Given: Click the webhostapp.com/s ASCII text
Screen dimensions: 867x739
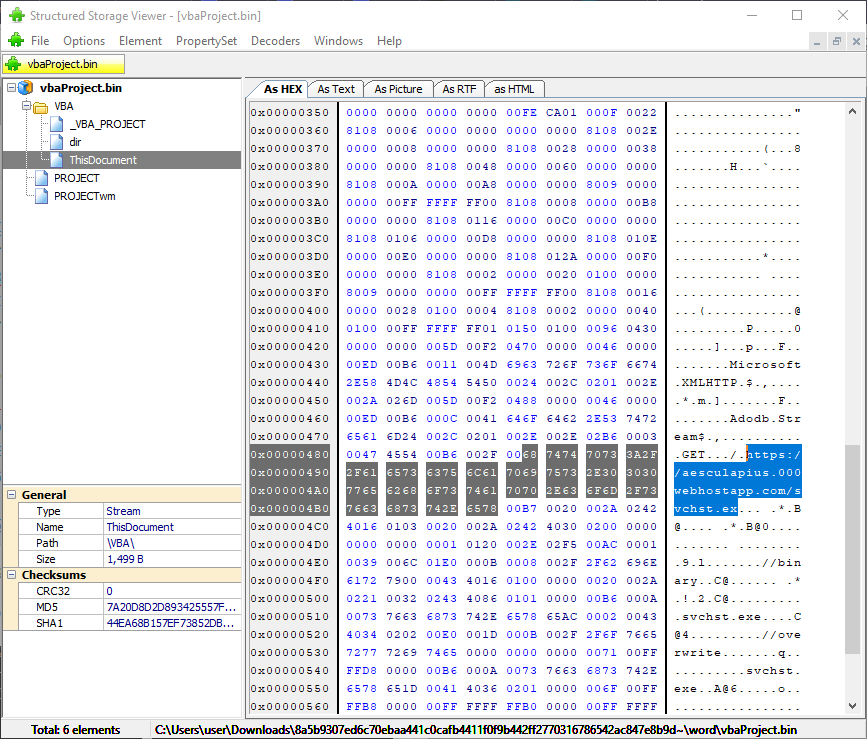Looking at the screenshot, I should pos(738,490).
